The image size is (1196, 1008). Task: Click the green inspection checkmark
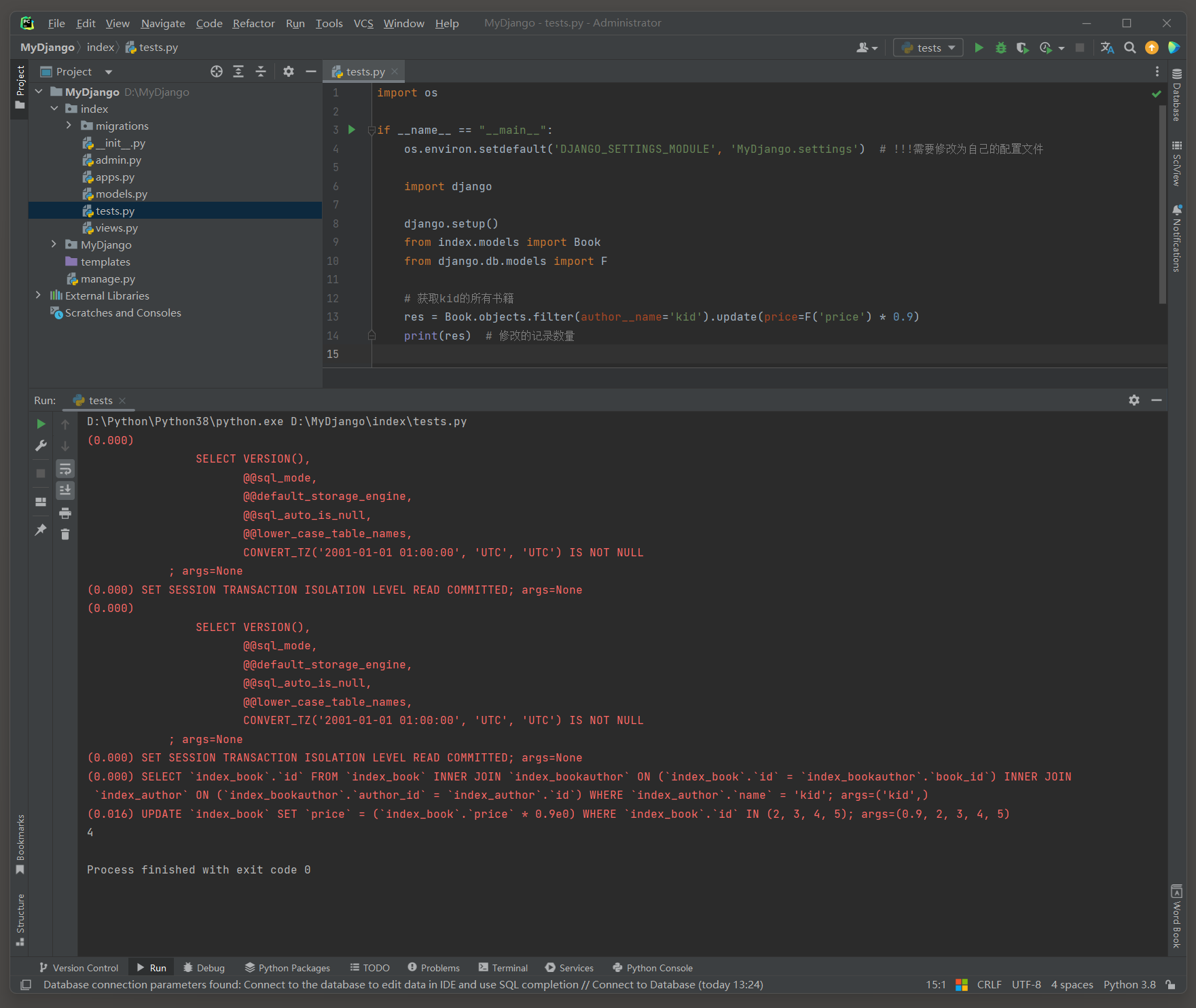1157,94
